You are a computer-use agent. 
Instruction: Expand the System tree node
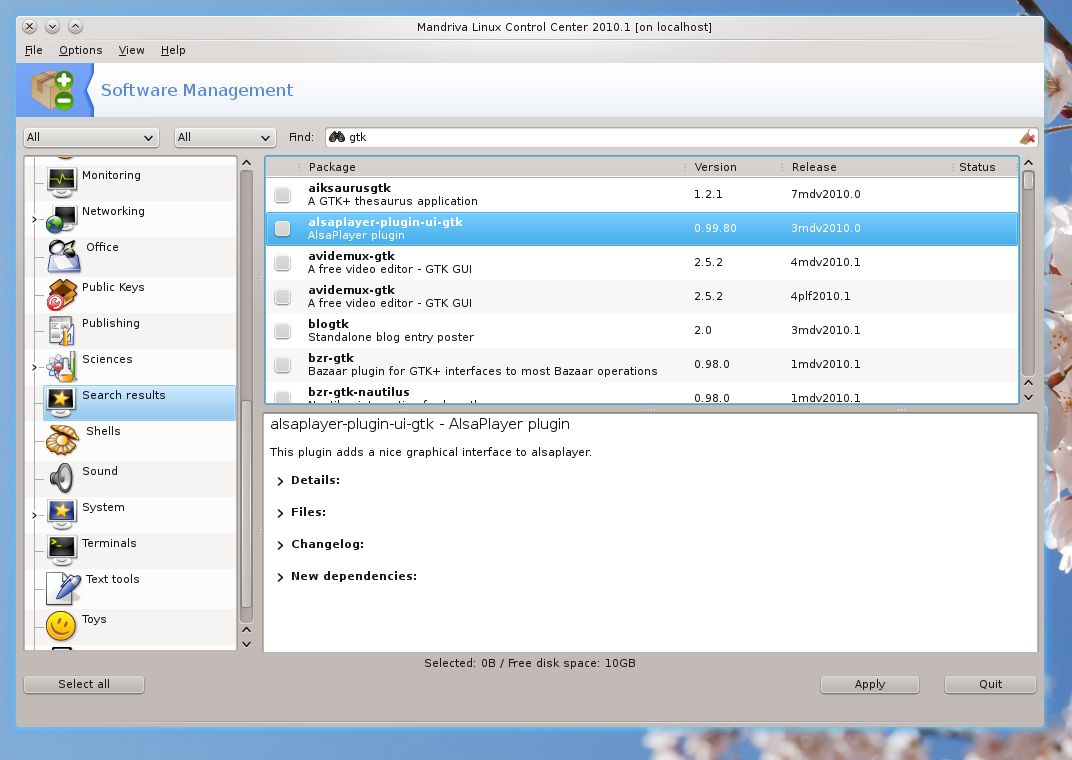coord(34,515)
